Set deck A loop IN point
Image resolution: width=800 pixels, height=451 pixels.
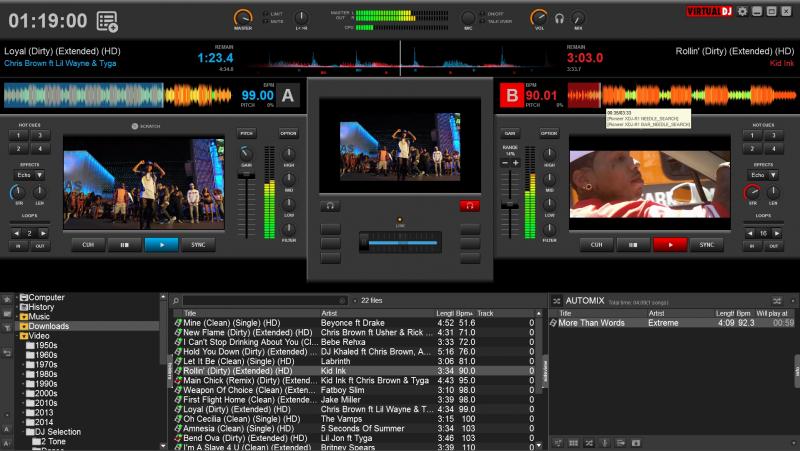[x=18, y=246]
